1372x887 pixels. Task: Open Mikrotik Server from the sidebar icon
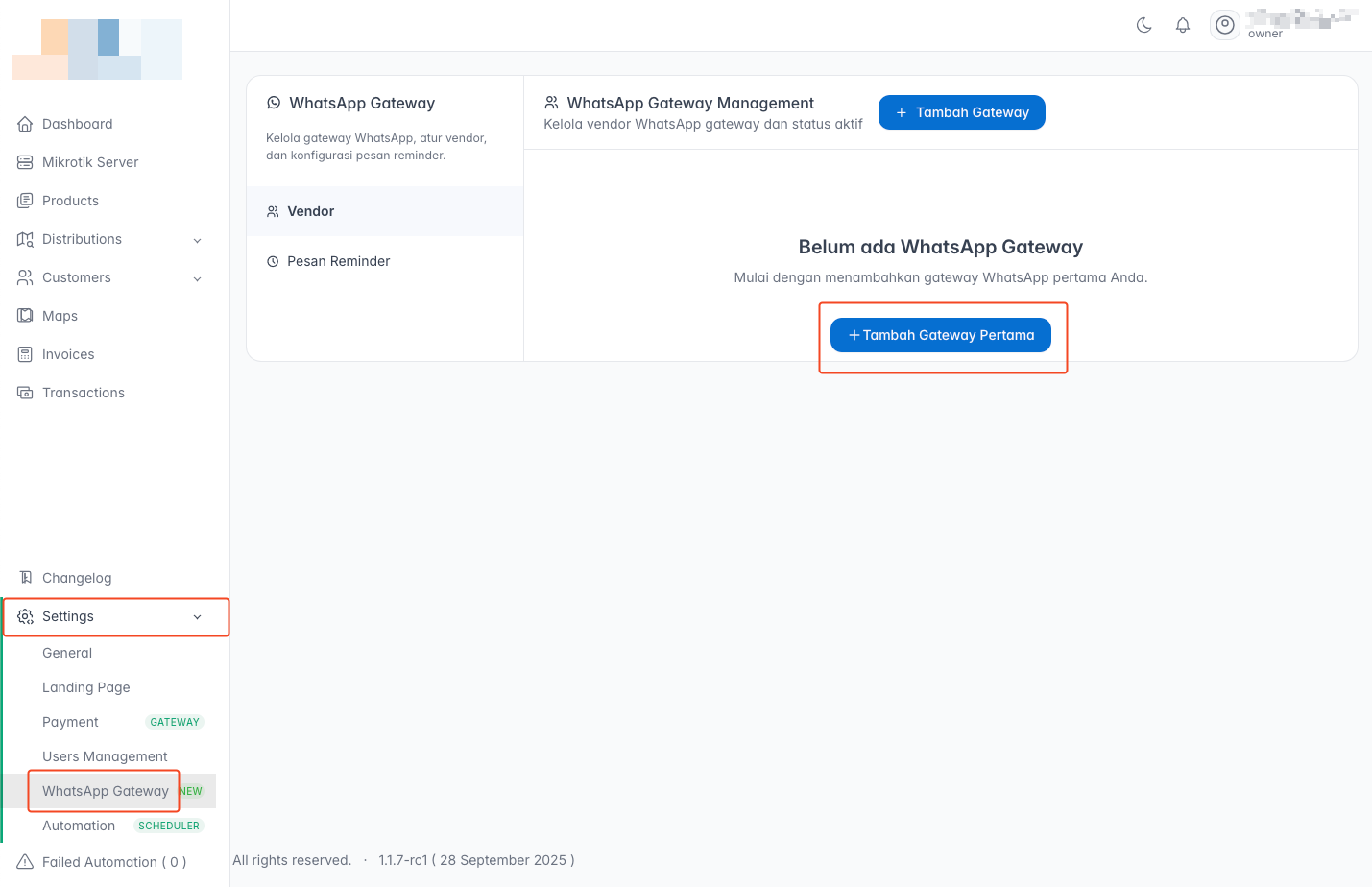(x=25, y=162)
